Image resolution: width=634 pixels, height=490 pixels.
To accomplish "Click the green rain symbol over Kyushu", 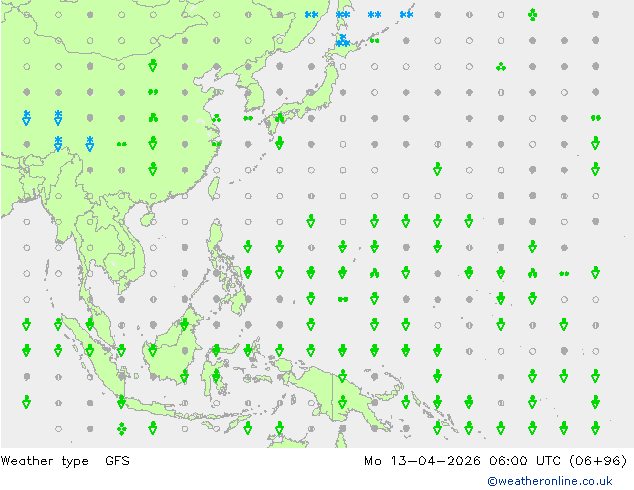I will pos(279,118).
